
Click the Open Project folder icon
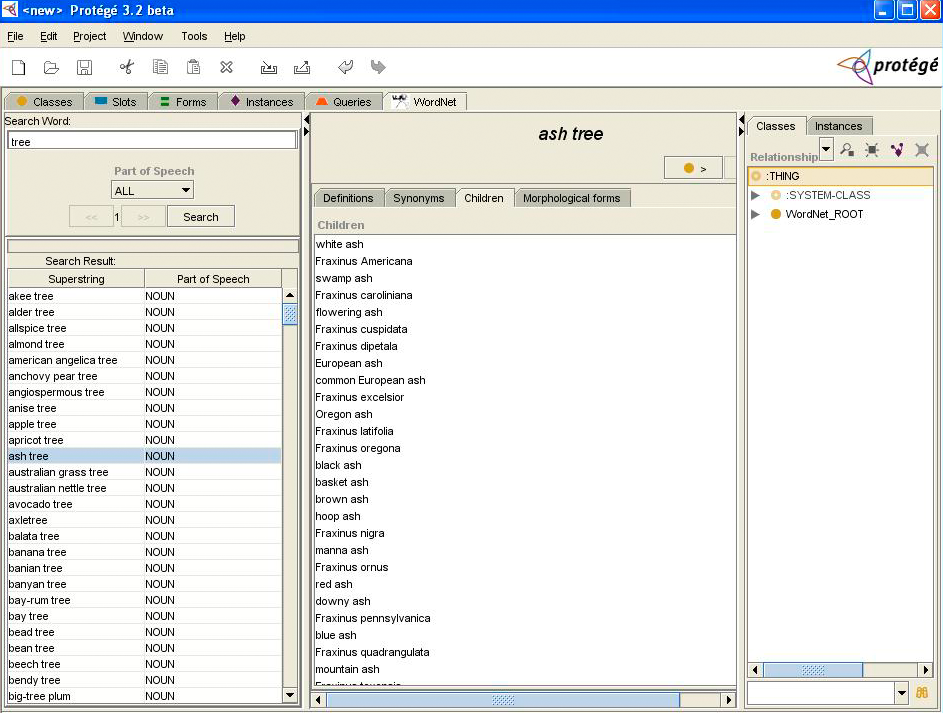51,67
